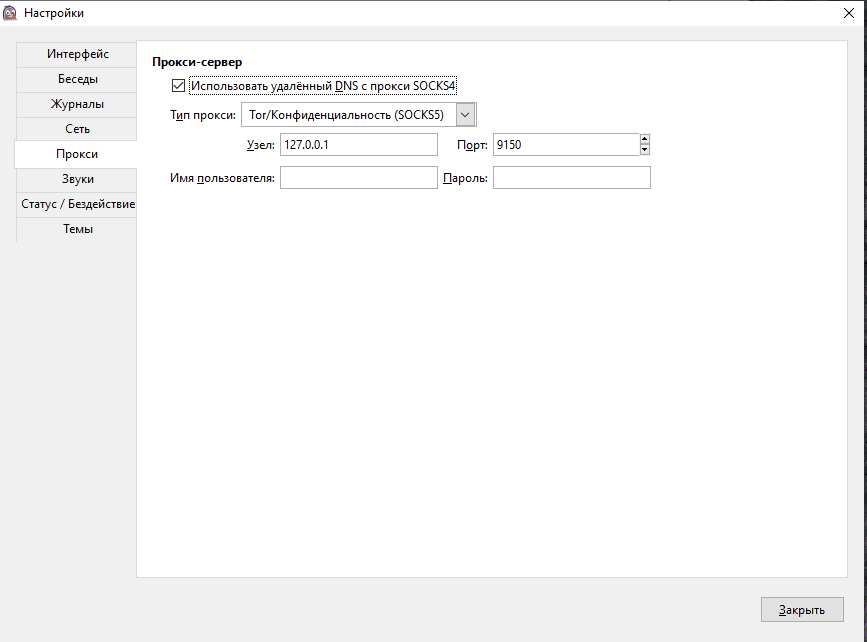
Task: Click the Узел label
Action: (260, 145)
